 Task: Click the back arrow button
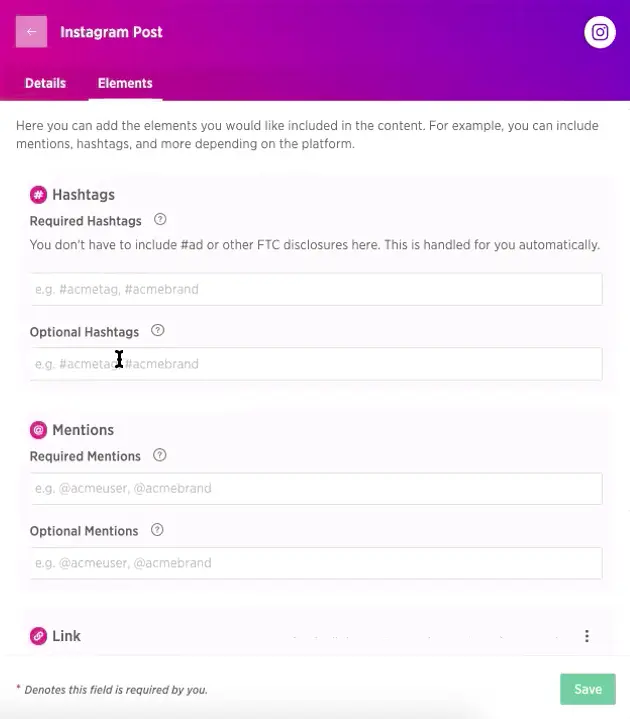31,32
